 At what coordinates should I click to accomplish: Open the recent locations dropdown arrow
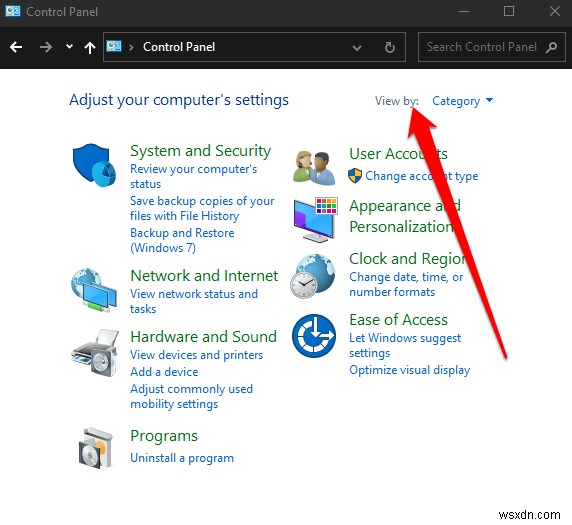click(x=69, y=47)
